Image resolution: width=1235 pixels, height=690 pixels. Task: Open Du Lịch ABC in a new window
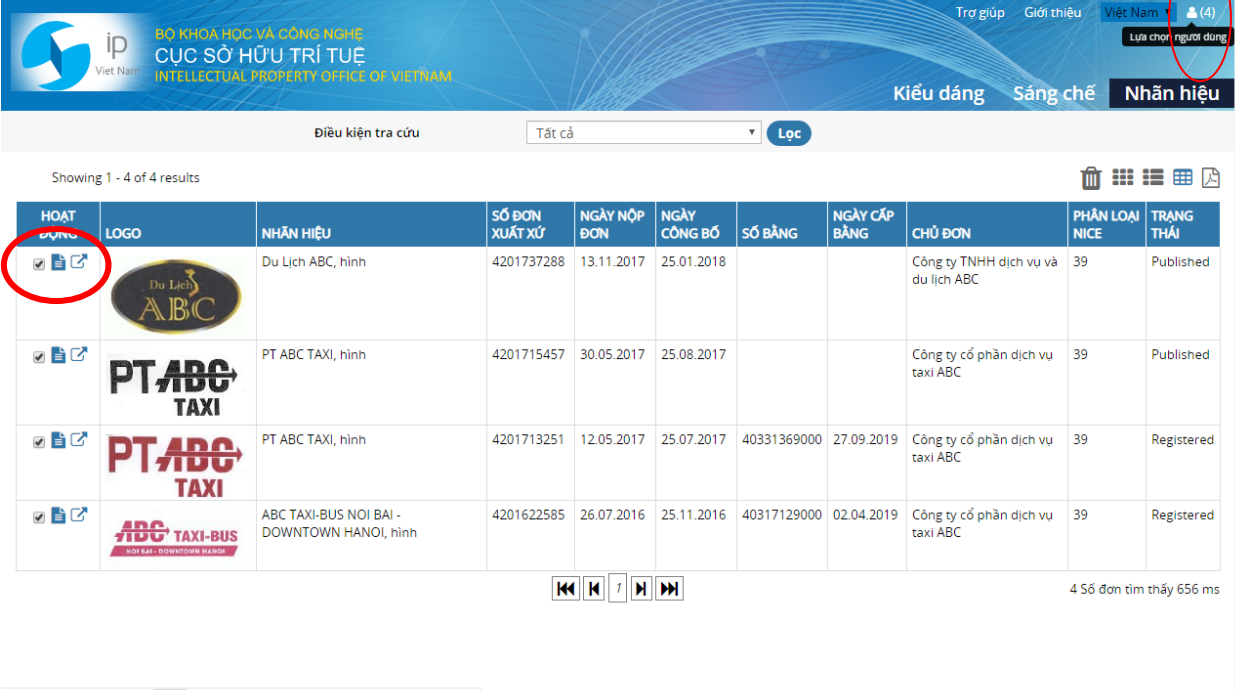pyautogui.click(x=78, y=263)
